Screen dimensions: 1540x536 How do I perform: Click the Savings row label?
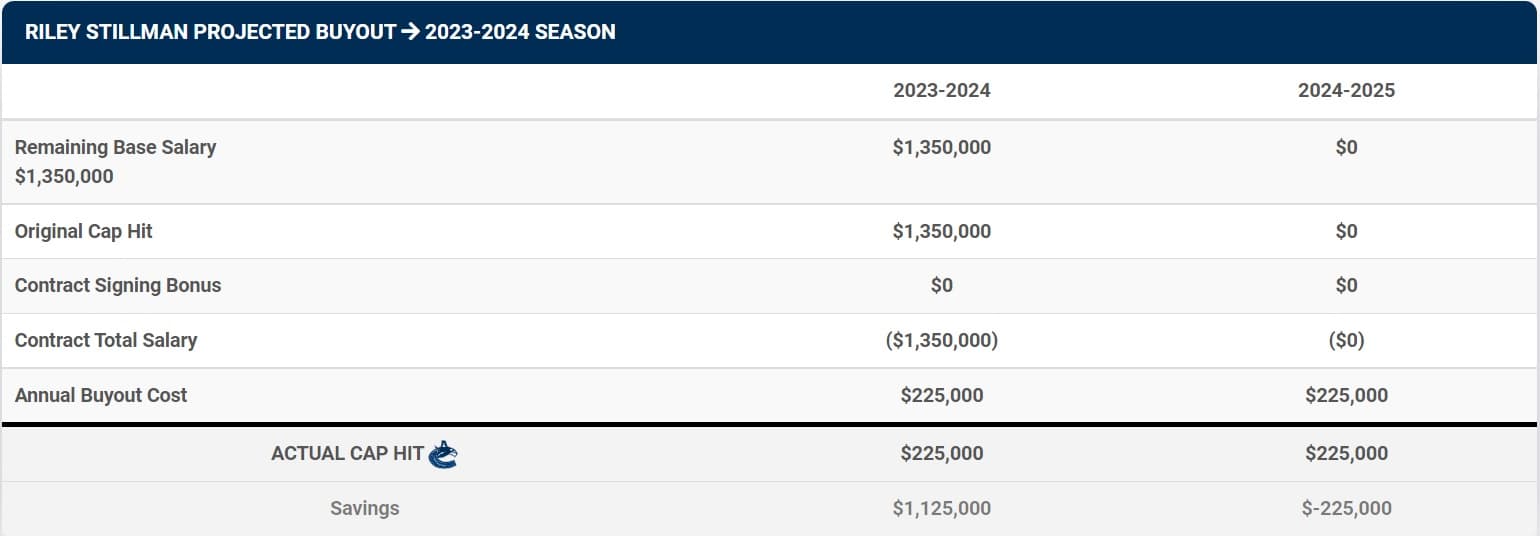click(364, 508)
